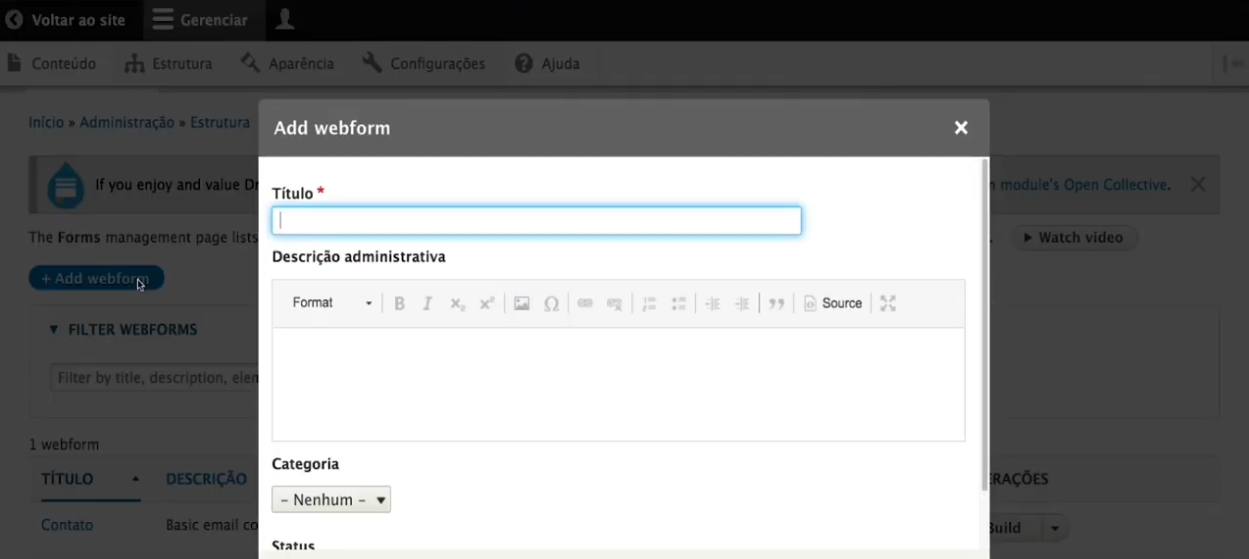Insert a block quote
The width and height of the screenshot is (1249, 559).
pos(777,303)
